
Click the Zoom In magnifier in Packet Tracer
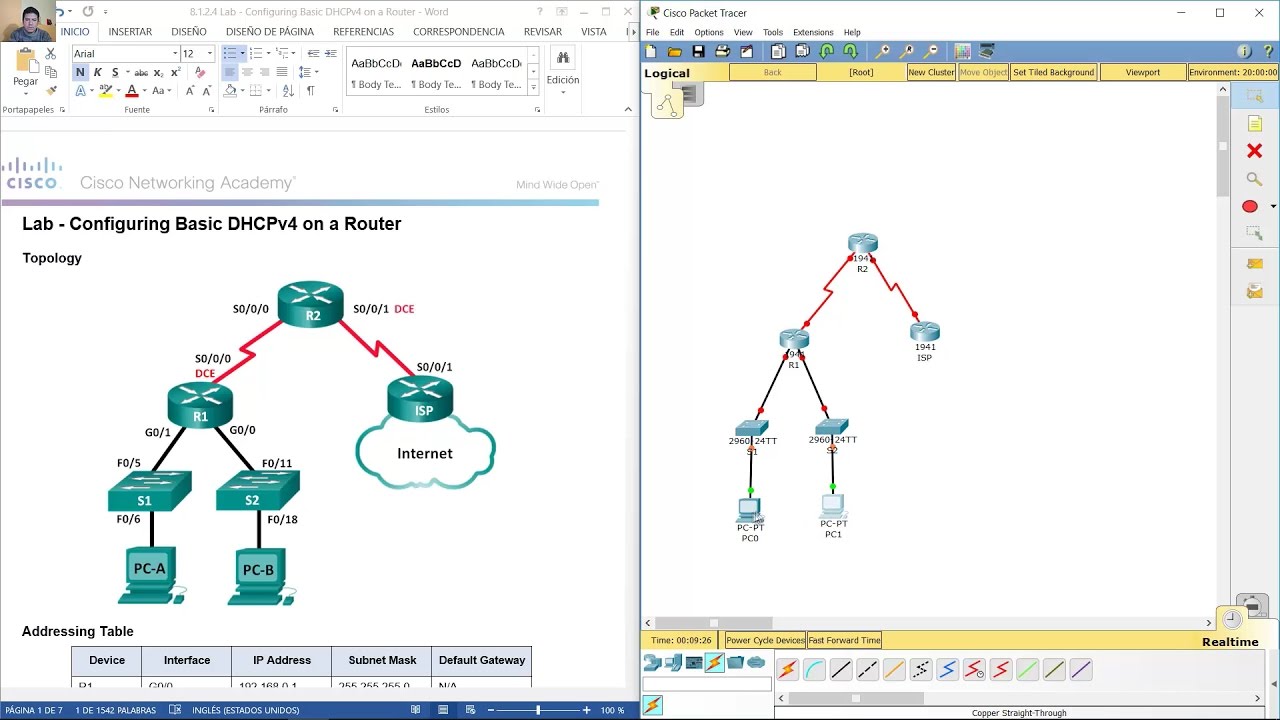coord(883,52)
